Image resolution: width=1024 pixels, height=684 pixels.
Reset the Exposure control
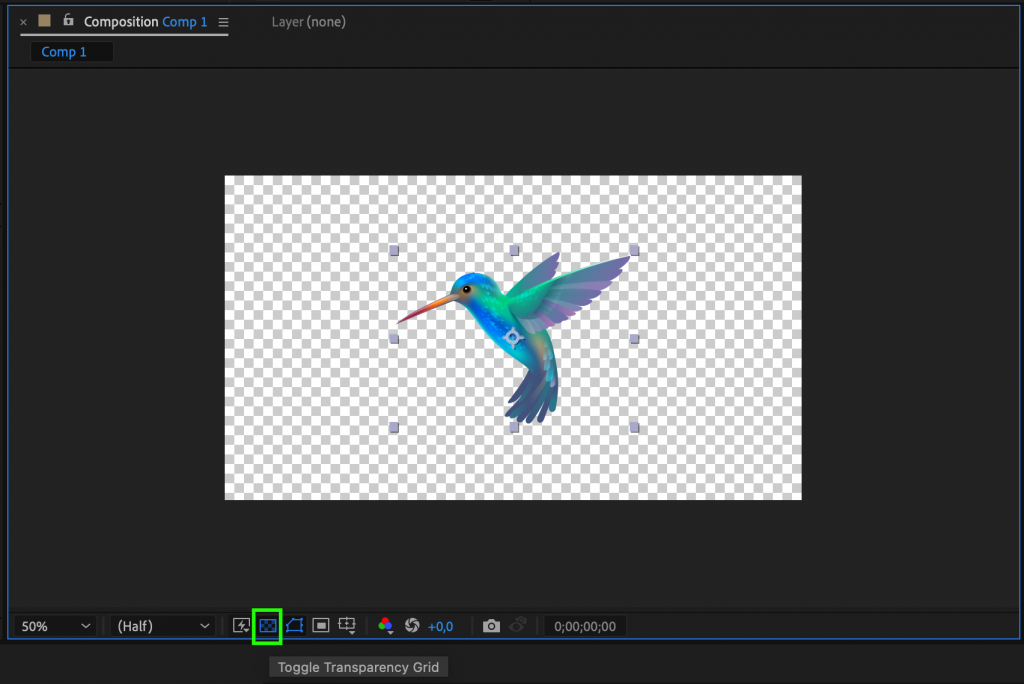point(413,625)
